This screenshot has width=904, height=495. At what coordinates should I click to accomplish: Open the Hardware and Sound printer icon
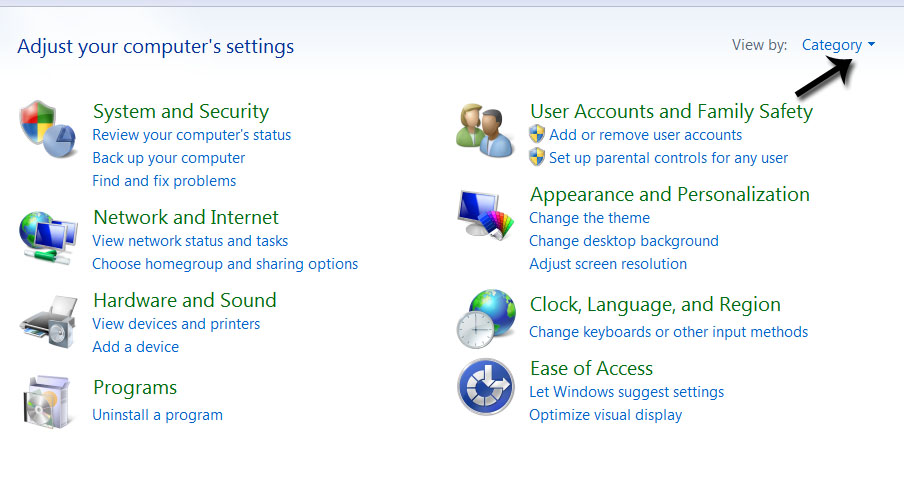click(x=48, y=322)
